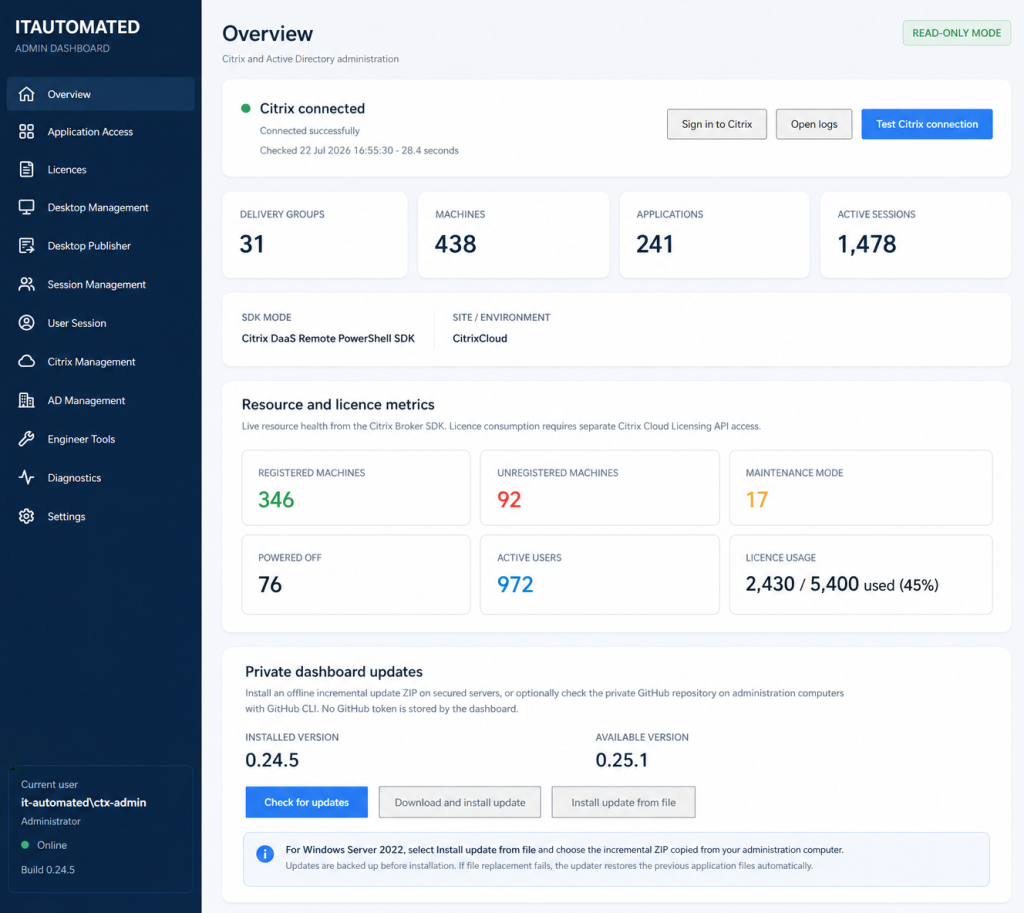Image resolution: width=1024 pixels, height=913 pixels.
Task: Click the Licences document icon
Action: point(26,170)
